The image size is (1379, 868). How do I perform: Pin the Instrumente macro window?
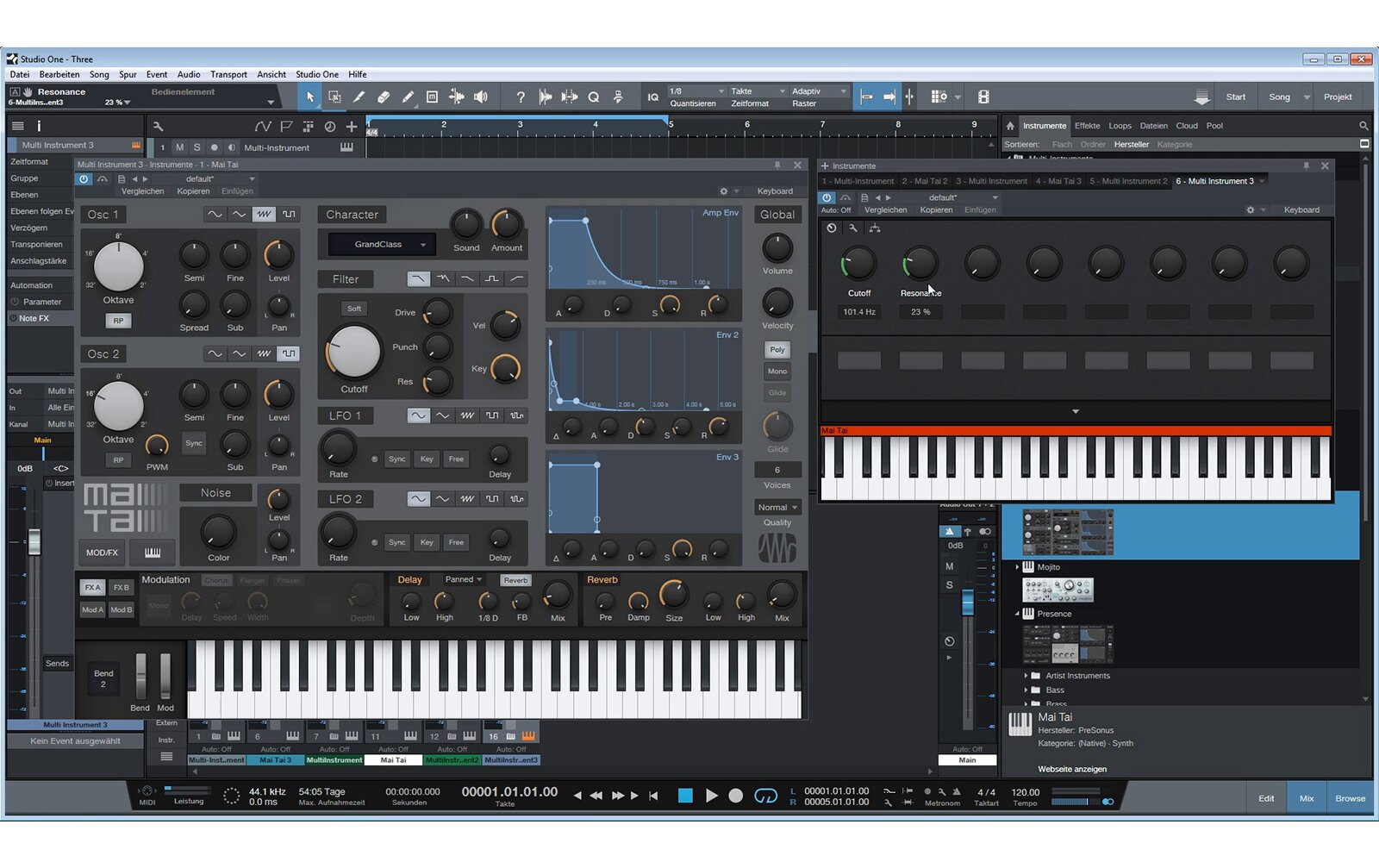tap(1306, 165)
